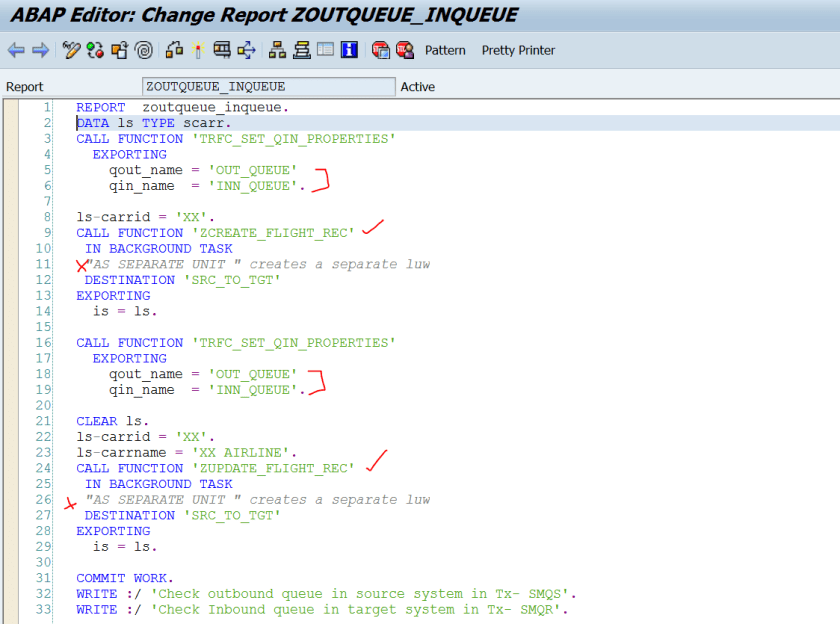Set external breakpoint stop icon with user
Image resolution: width=840 pixels, height=624 pixels.
pyautogui.click(x=405, y=50)
